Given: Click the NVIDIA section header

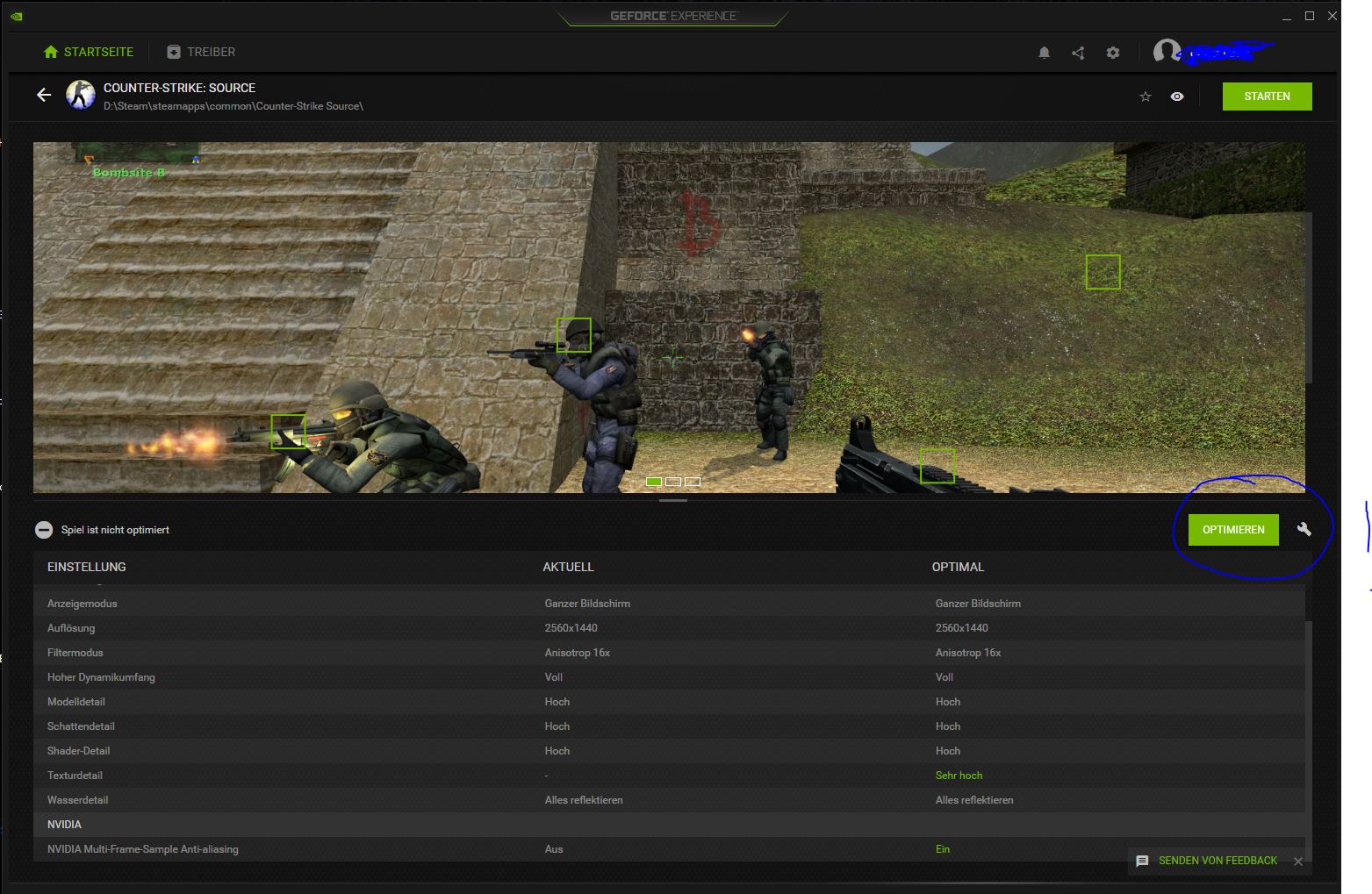Looking at the screenshot, I should tap(669, 825).
